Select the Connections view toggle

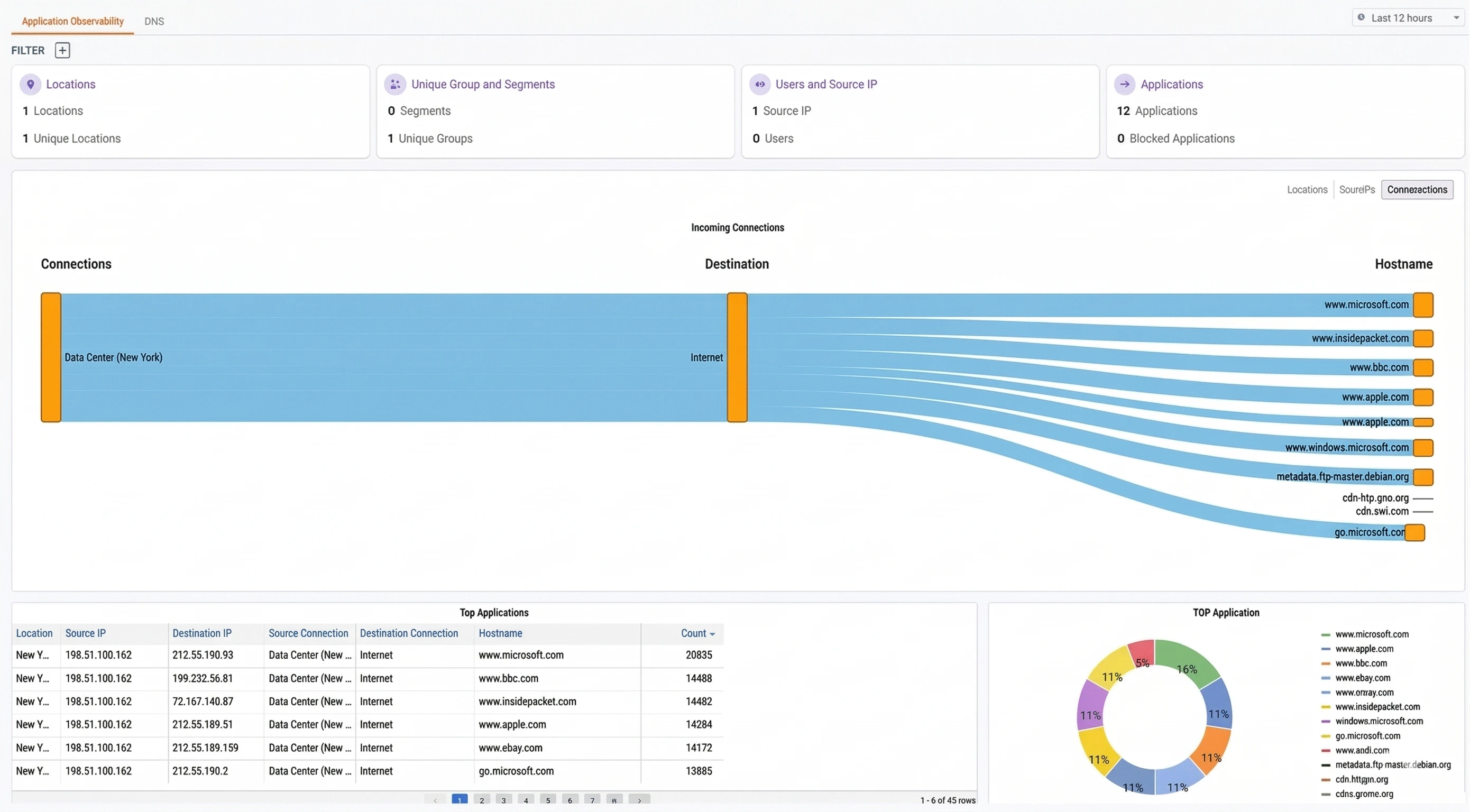1417,189
